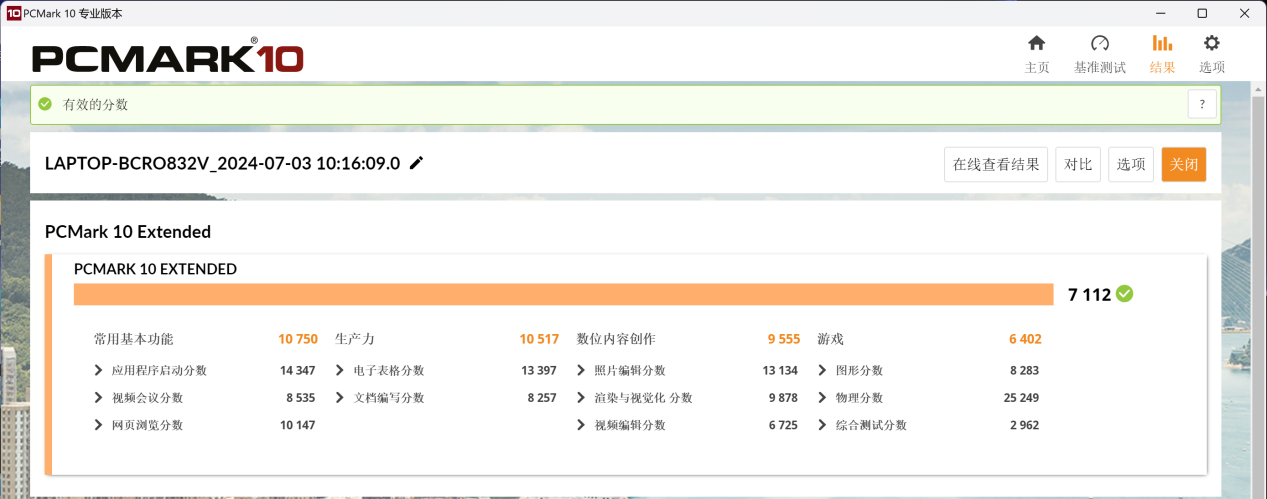Open the Benchmarks (基准测试) gauge icon
This screenshot has height=499, width=1267.
point(1099,44)
